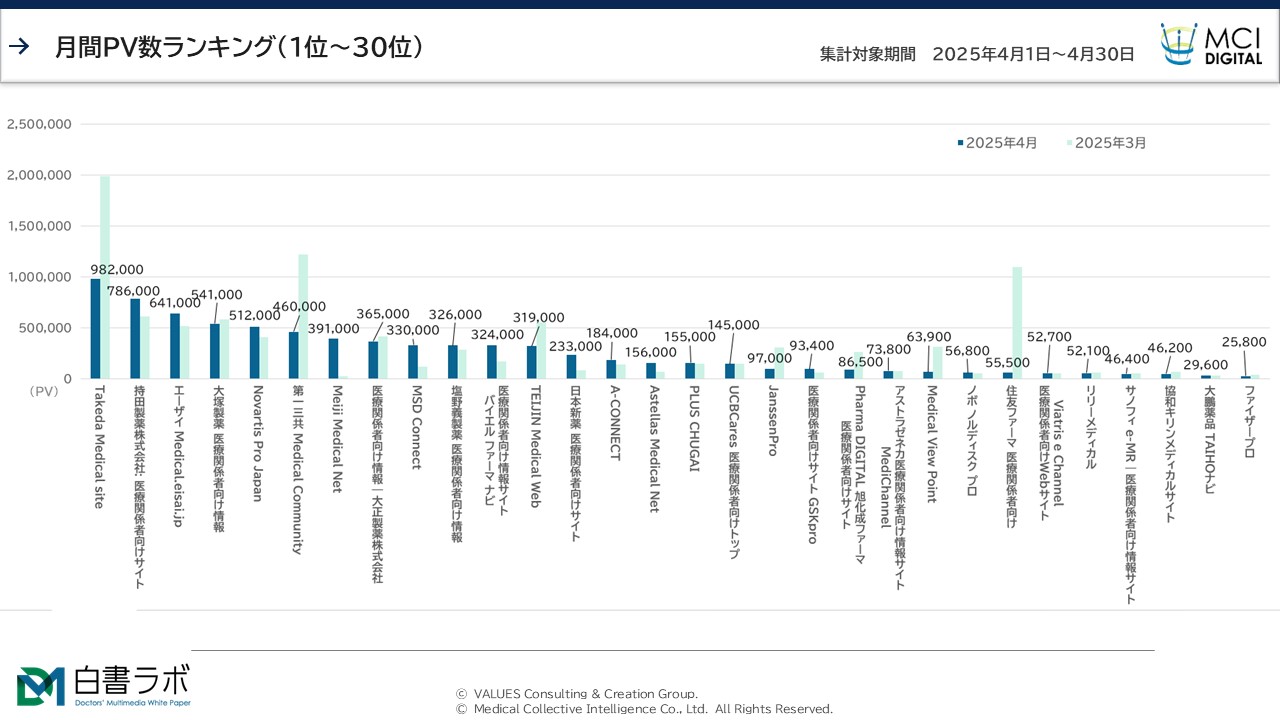
Task: Click data label 73,800
Action: pos(888,349)
